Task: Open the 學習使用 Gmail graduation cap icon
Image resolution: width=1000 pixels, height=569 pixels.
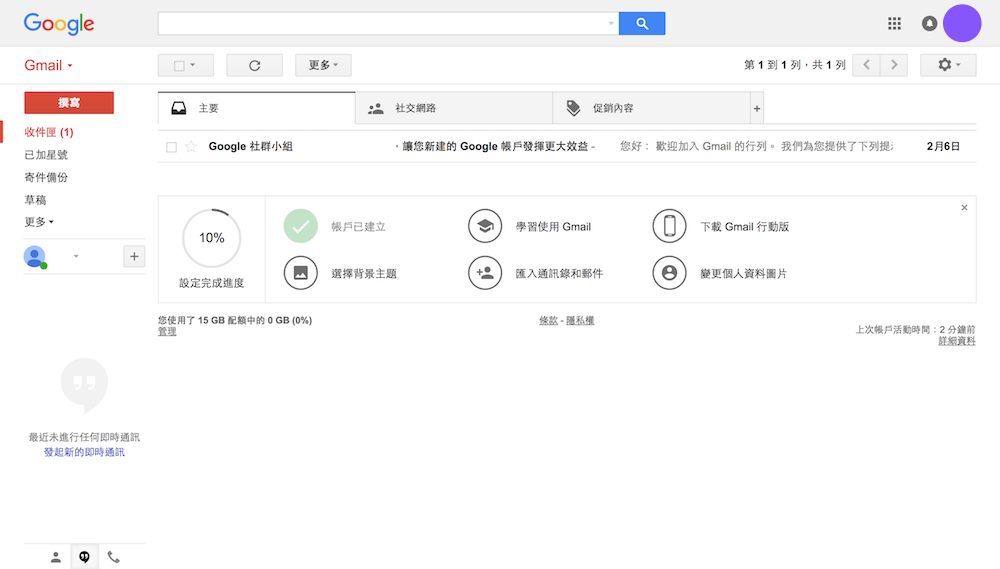Action: [485, 226]
